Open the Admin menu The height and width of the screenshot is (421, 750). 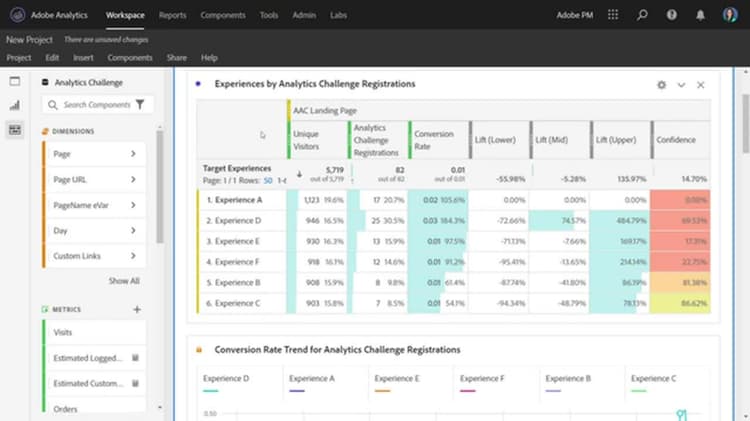click(x=304, y=15)
